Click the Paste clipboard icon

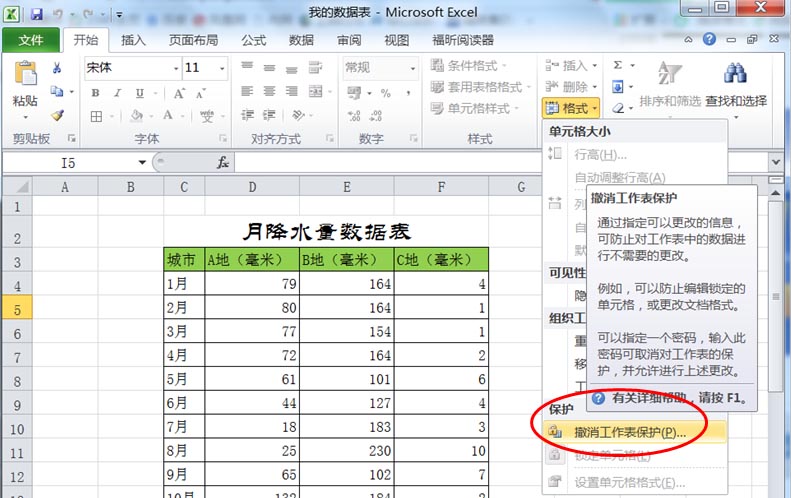[25, 83]
